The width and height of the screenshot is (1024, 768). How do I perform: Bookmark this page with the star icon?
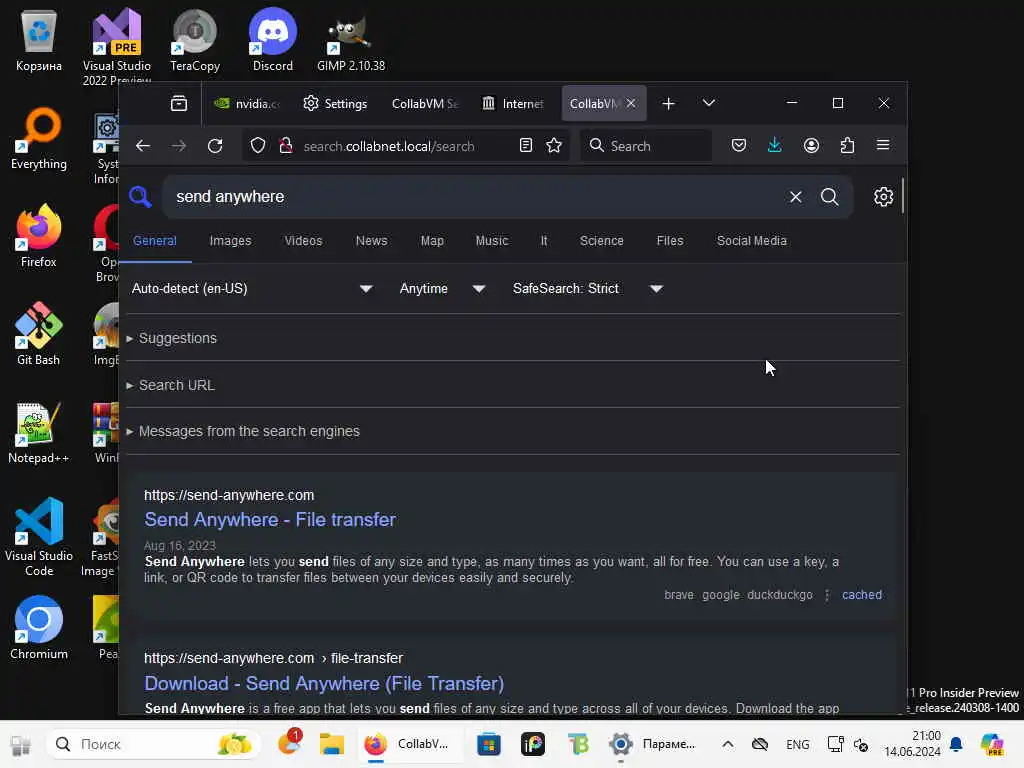(x=554, y=146)
